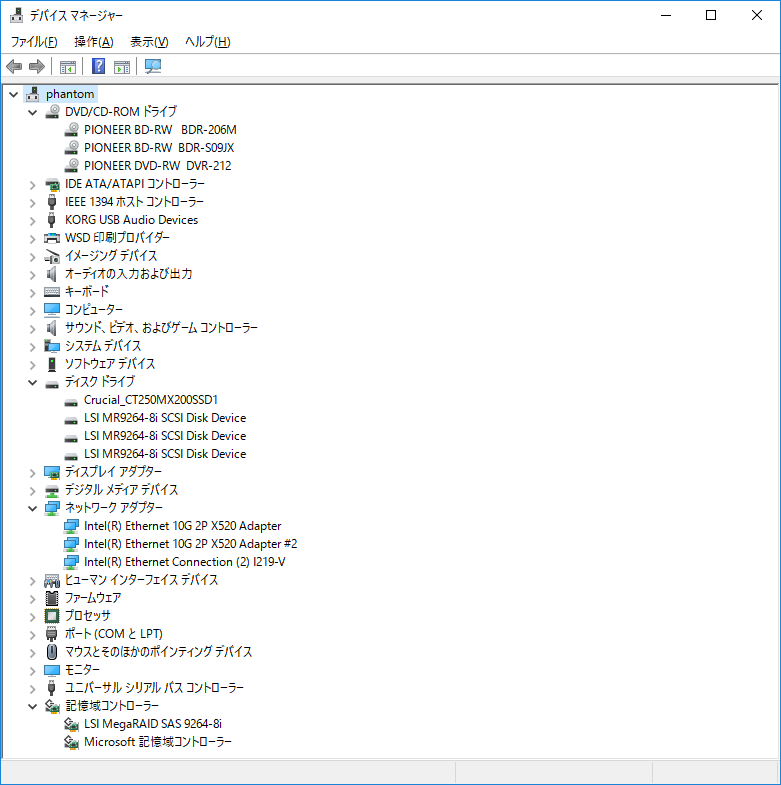The image size is (781, 785).
Task: Click the IEEE 1394 host controller icon
Action: (x=52, y=202)
